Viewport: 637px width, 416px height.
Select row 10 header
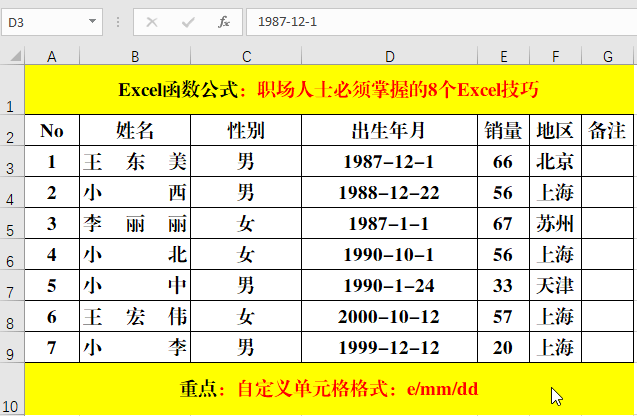tap(12, 389)
